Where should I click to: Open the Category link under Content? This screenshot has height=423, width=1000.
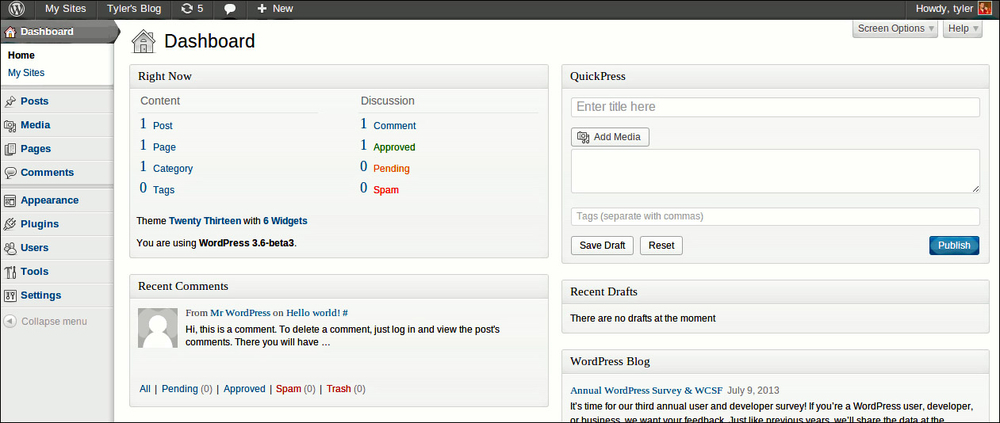[x=173, y=169]
